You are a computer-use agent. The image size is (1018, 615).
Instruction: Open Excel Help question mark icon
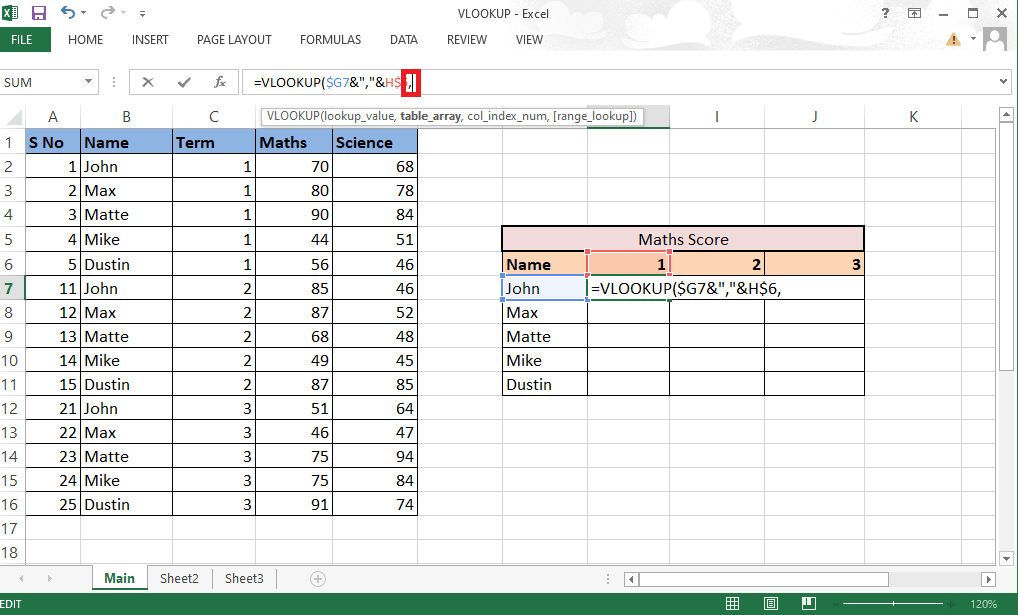click(885, 14)
